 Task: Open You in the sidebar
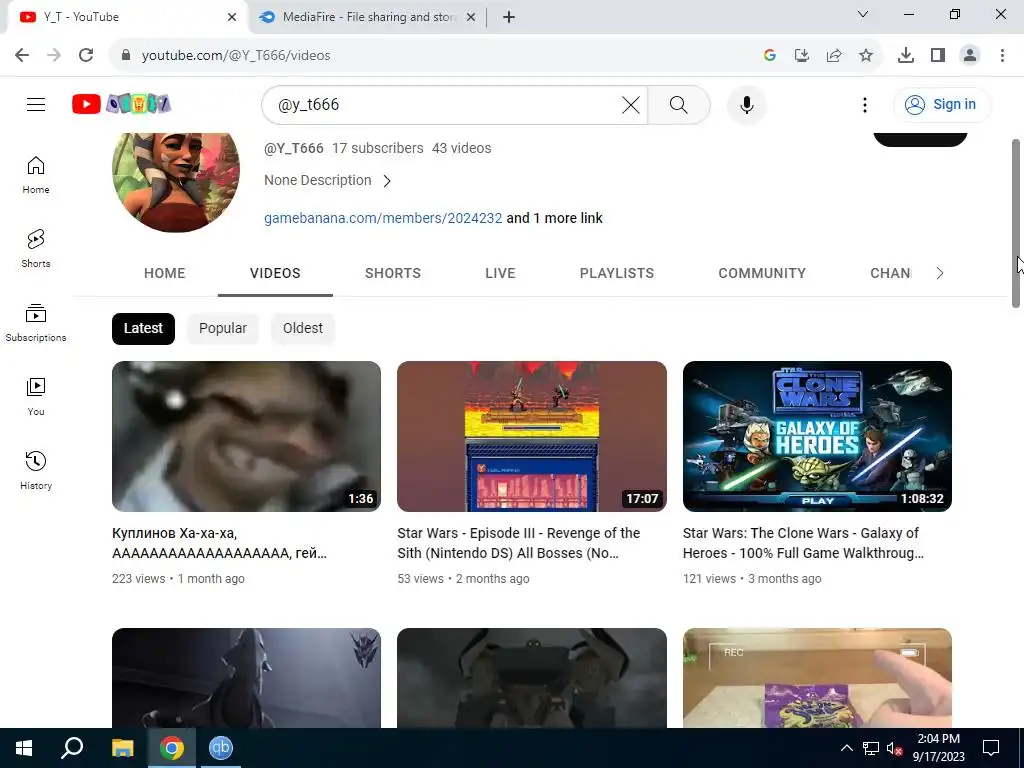(36, 396)
